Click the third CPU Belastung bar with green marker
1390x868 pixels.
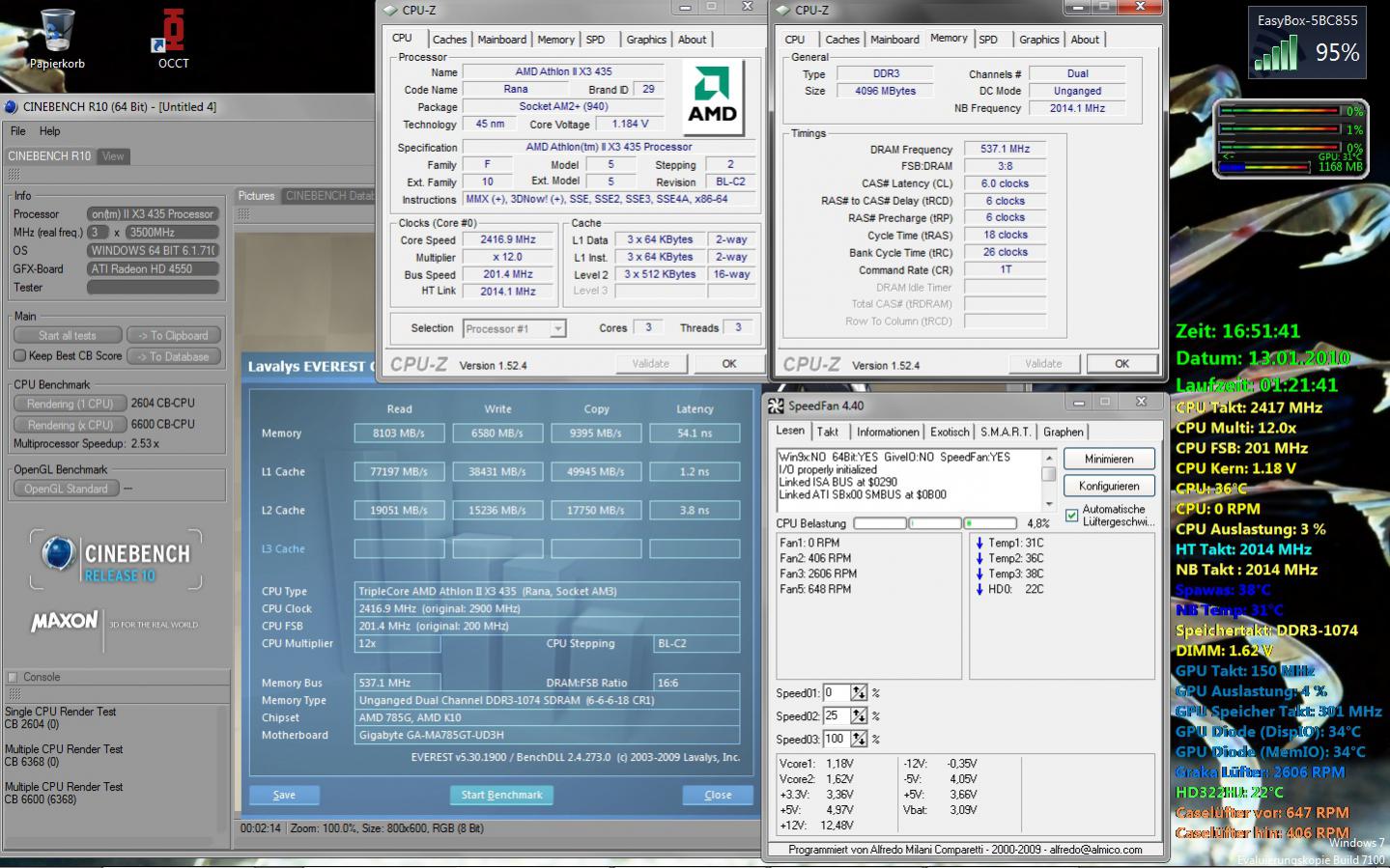click(x=990, y=523)
